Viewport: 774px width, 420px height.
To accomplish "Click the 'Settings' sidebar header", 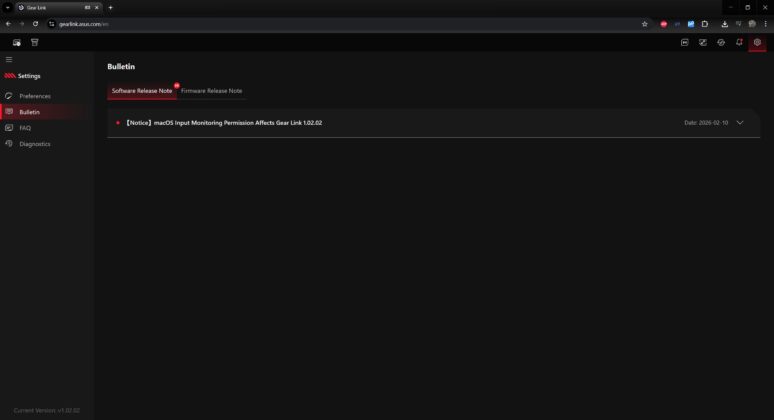I will [29, 76].
